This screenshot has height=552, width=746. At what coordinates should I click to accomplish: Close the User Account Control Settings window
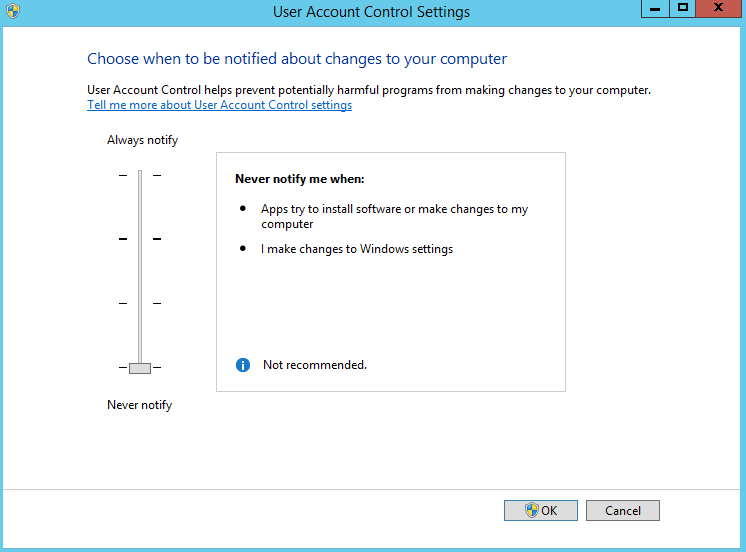(x=718, y=9)
